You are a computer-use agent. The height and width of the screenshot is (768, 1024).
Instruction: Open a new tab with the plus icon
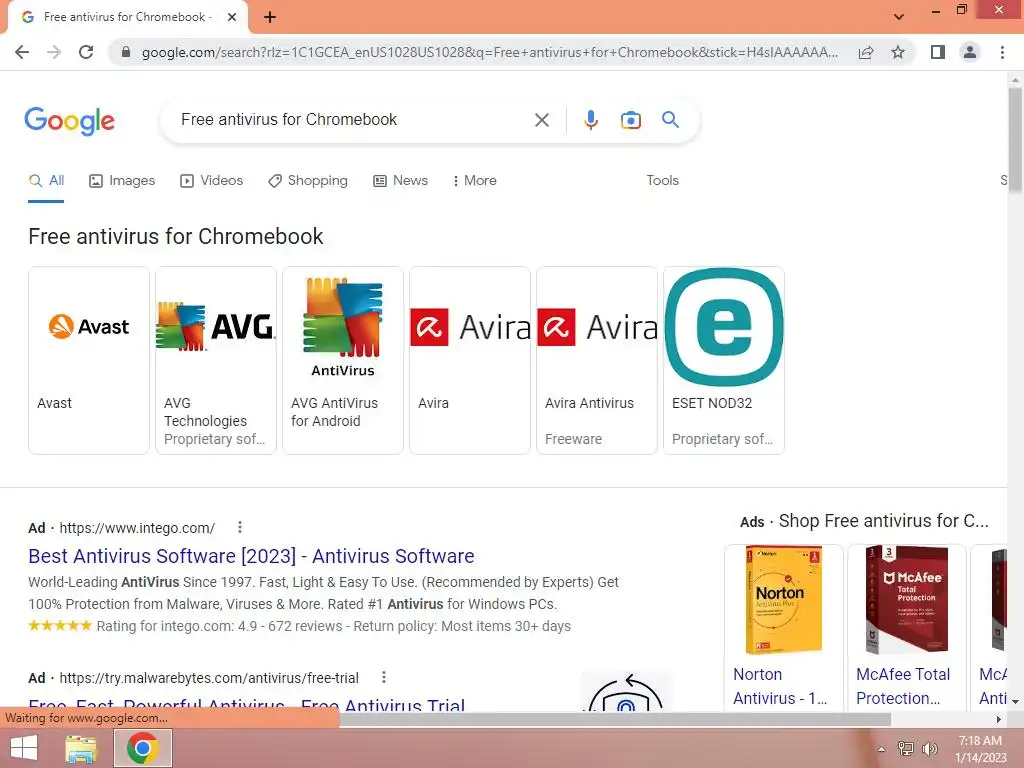click(270, 18)
